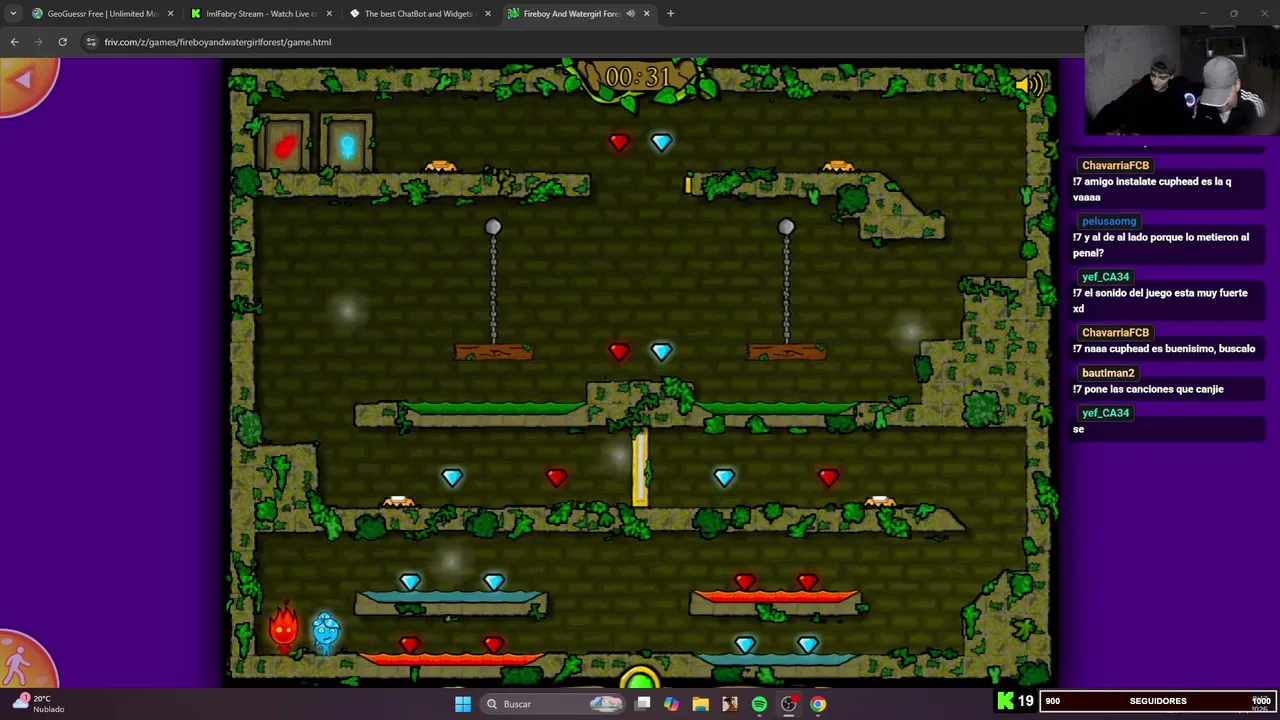The width and height of the screenshot is (1280, 720).
Task: Click the Fireboy character
Action: tap(284, 628)
